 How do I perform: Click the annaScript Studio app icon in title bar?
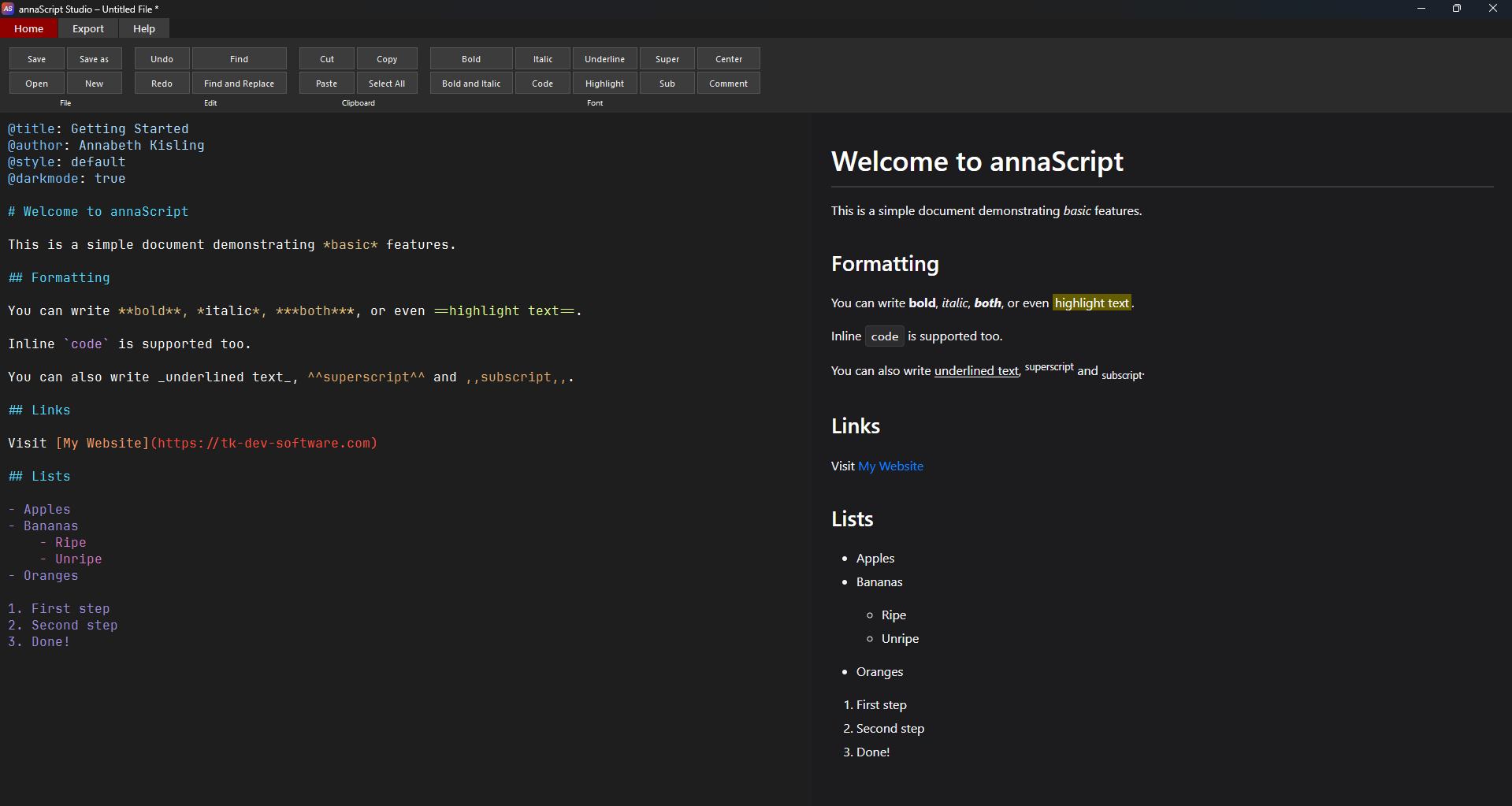point(8,9)
